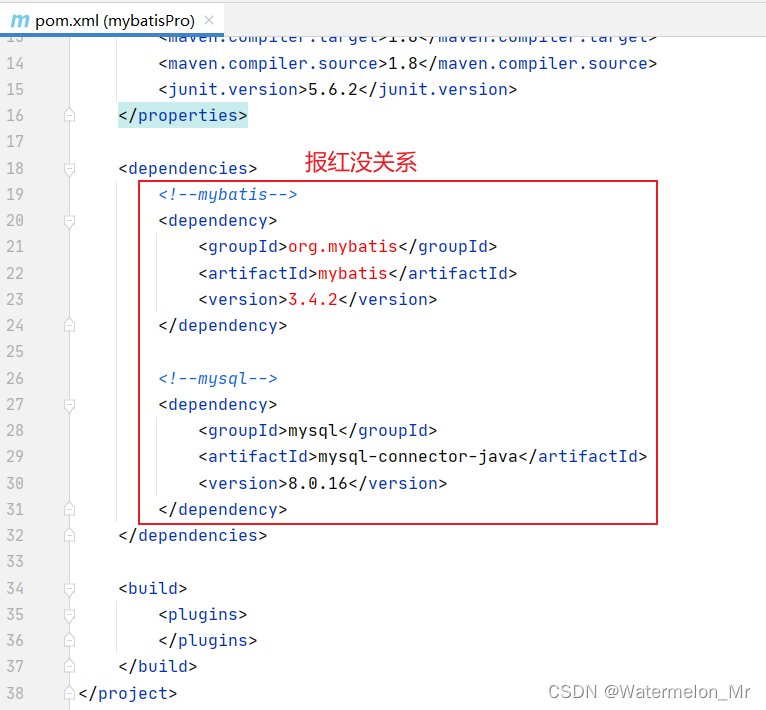Click the closing build tag
Viewport: 766px width, 710px height.
pyautogui.click(x=157, y=667)
